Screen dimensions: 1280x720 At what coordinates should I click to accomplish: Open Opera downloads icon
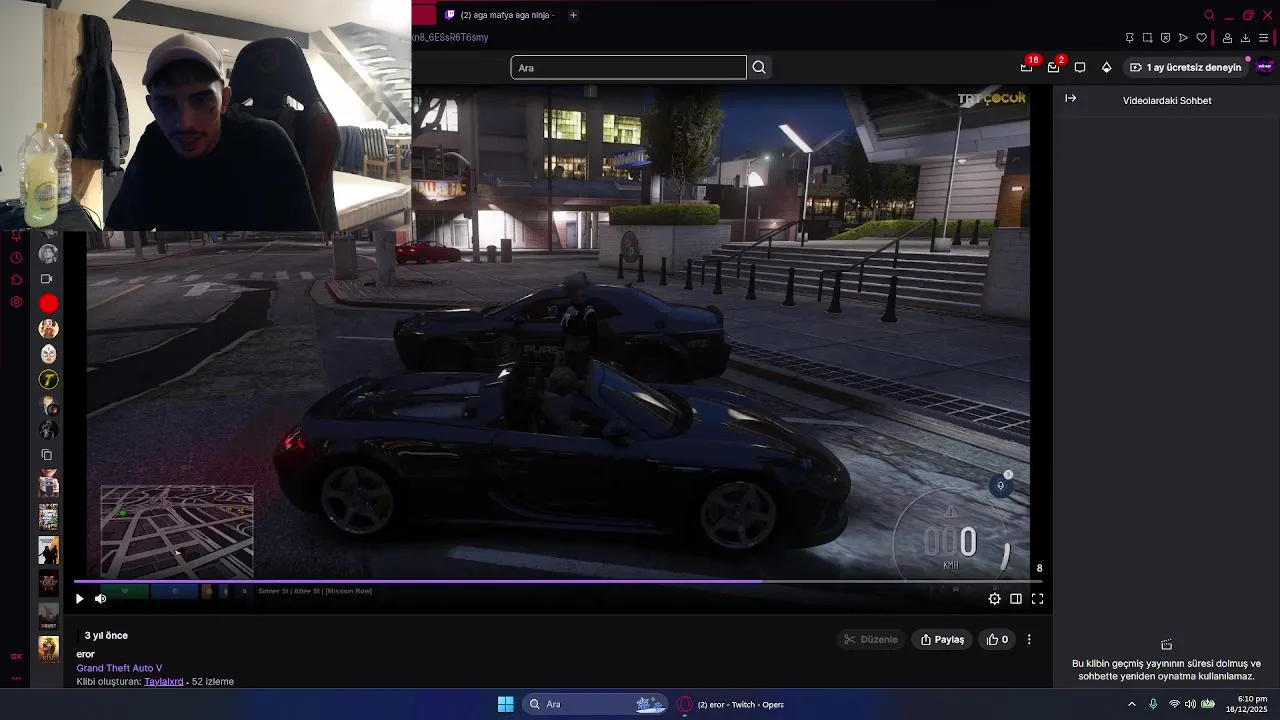pos(1246,38)
